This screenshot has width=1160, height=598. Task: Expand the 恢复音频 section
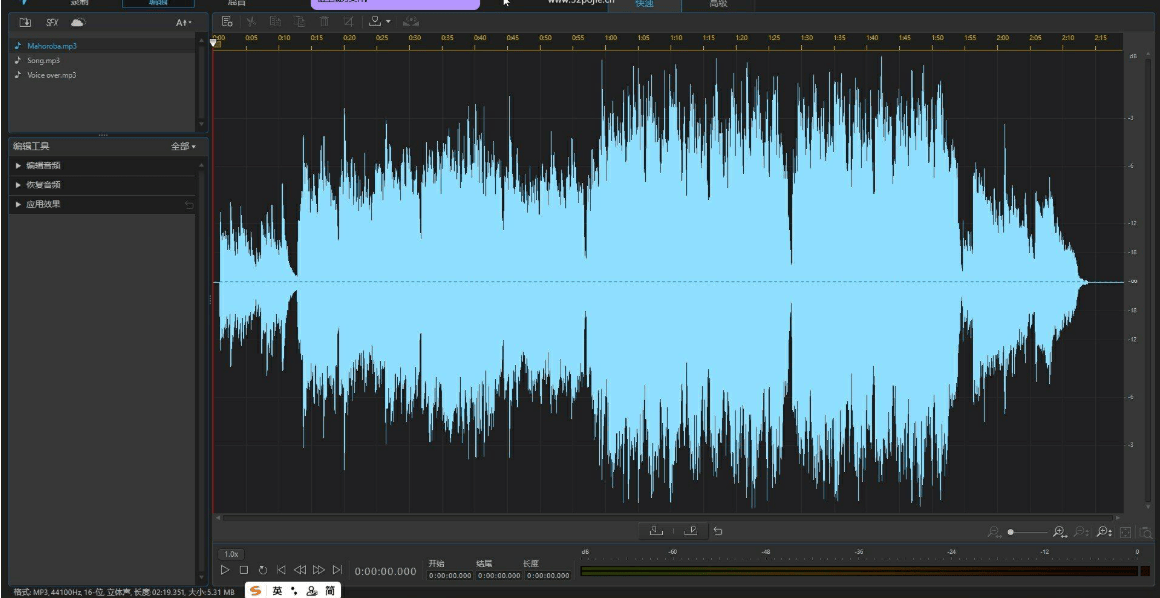pyautogui.click(x=44, y=185)
